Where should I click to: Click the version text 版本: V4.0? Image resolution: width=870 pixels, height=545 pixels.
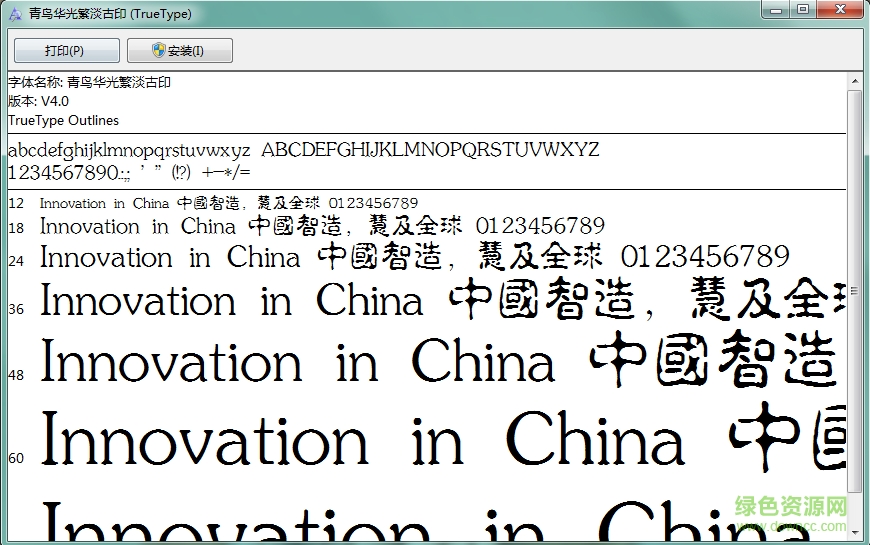point(39,101)
